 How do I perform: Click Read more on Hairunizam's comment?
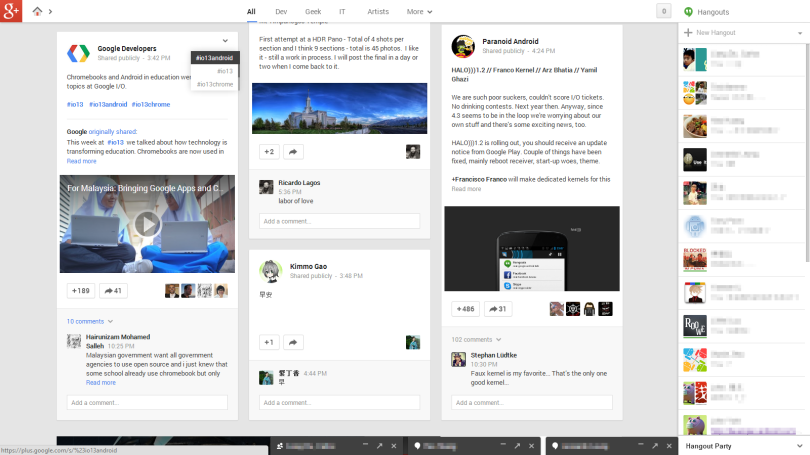101,383
